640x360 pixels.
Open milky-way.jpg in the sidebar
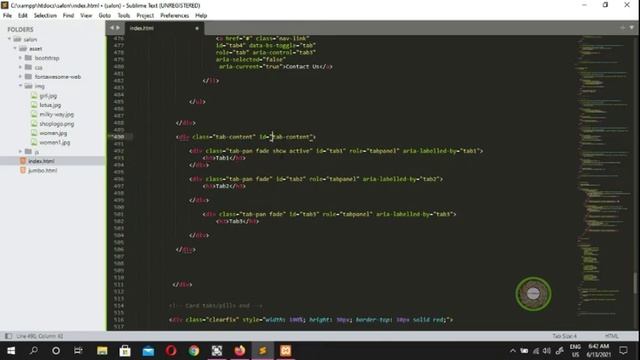57,114
